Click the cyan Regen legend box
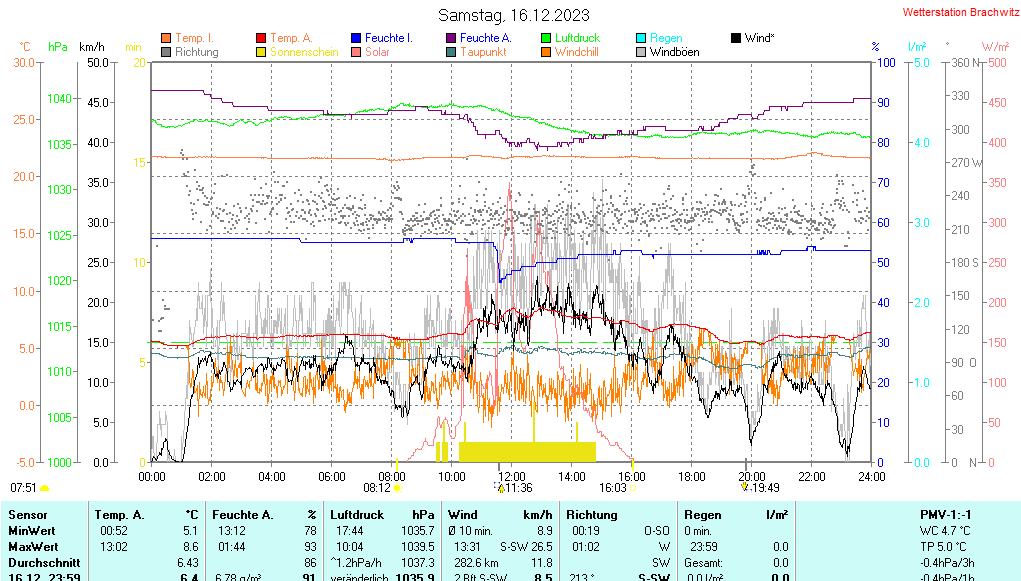This screenshot has width=1021, height=581. coord(641,38)
